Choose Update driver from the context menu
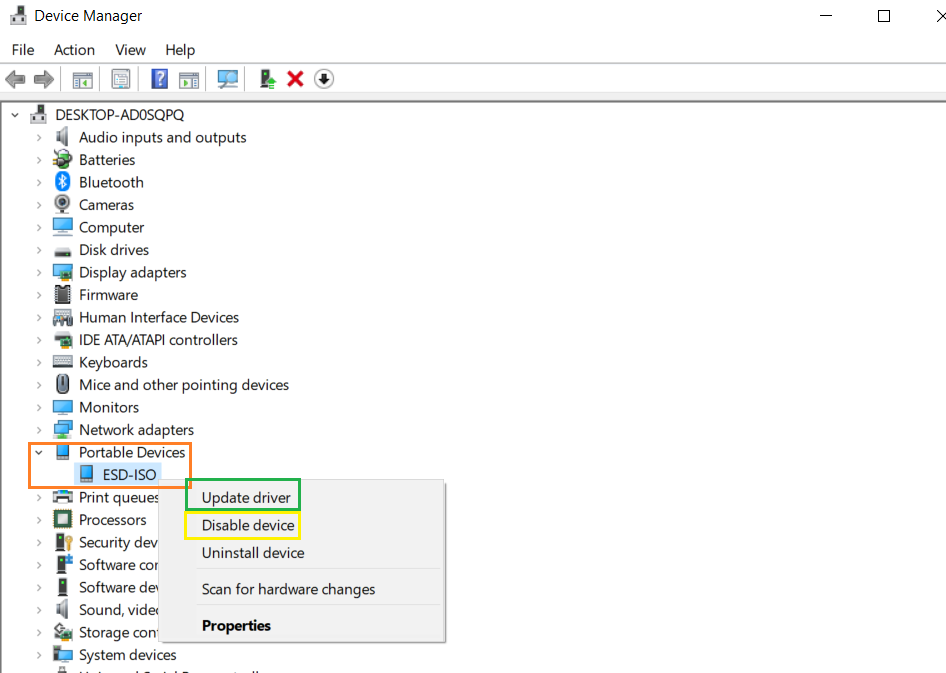The image size is (946, 673). [242, 497]
